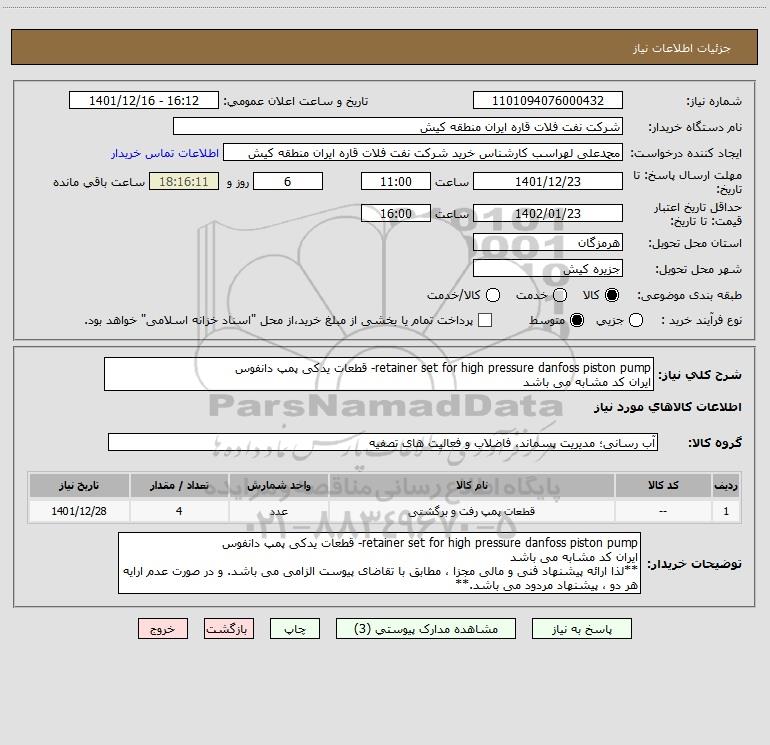Viewport: 770px width, 745px height.
Task: Click the buyer organization name field
Action: tap(398, 126)
